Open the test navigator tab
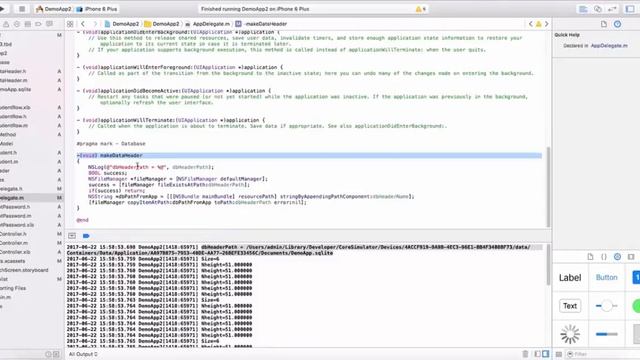Image resolution: width=640 pixels, height=360 pixels. (x=17, y=24)
